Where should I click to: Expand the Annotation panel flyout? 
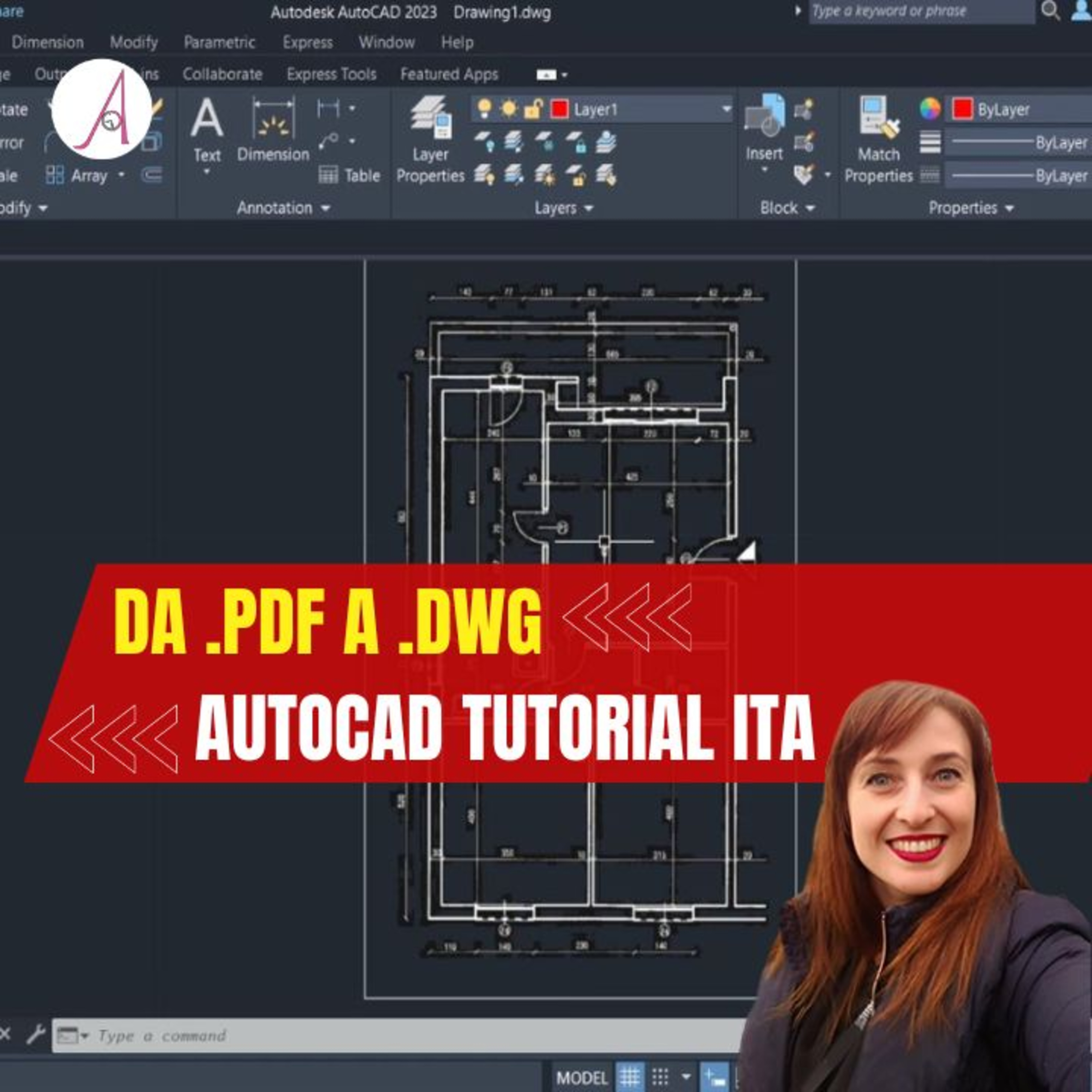click(325, 208)
